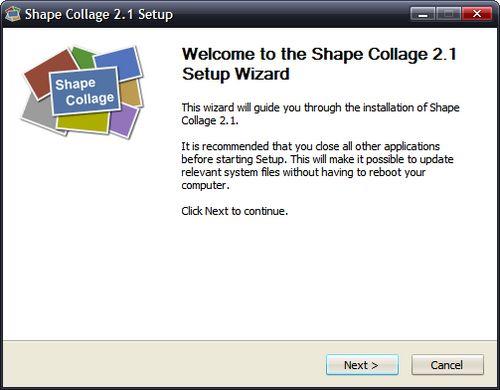Click the Welcome to the Shape Collage heading
Screen dimensions: 500x390
(319, 64)
